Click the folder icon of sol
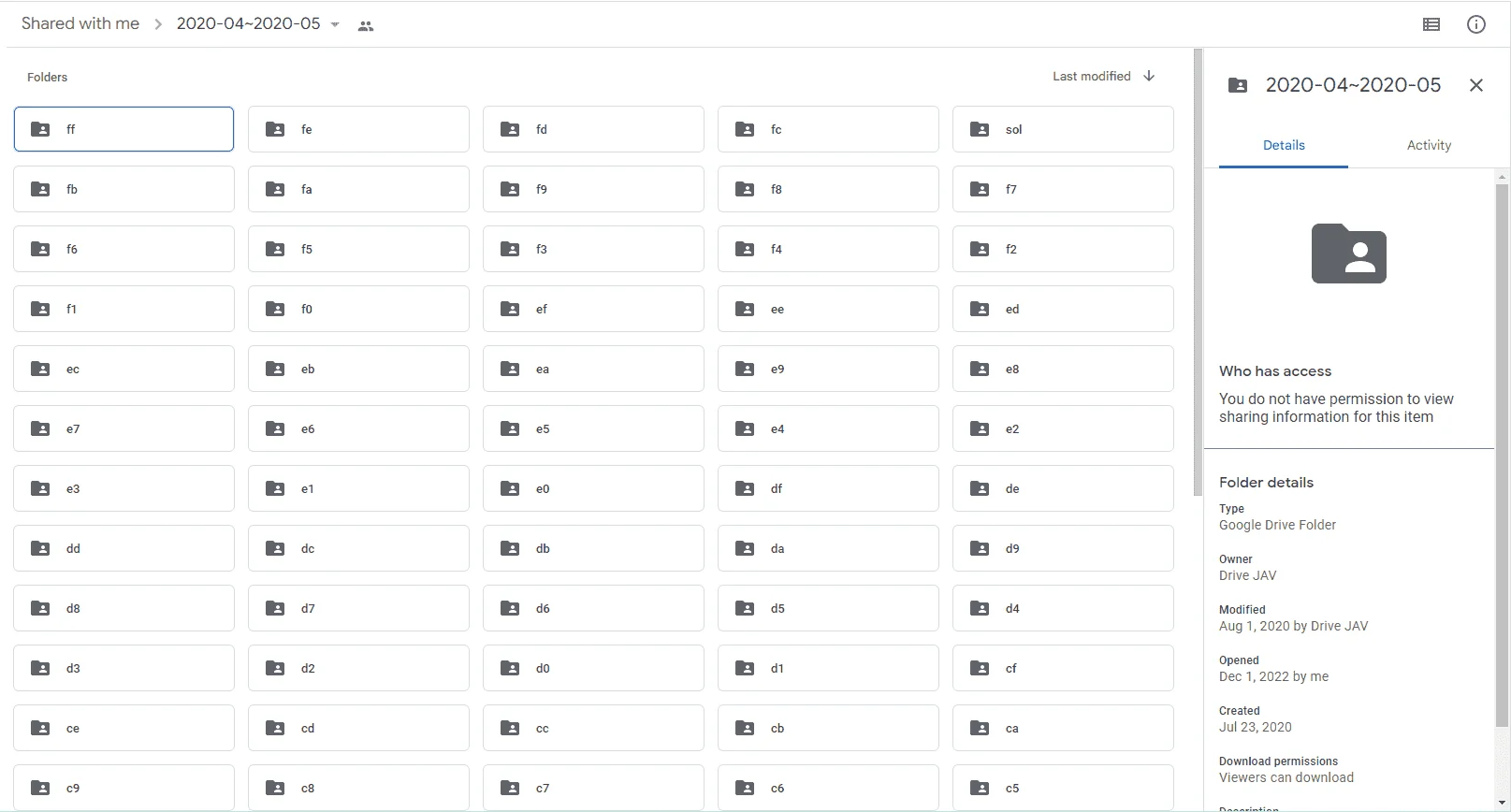This screenshot has width=1511, height=812. 980,129
